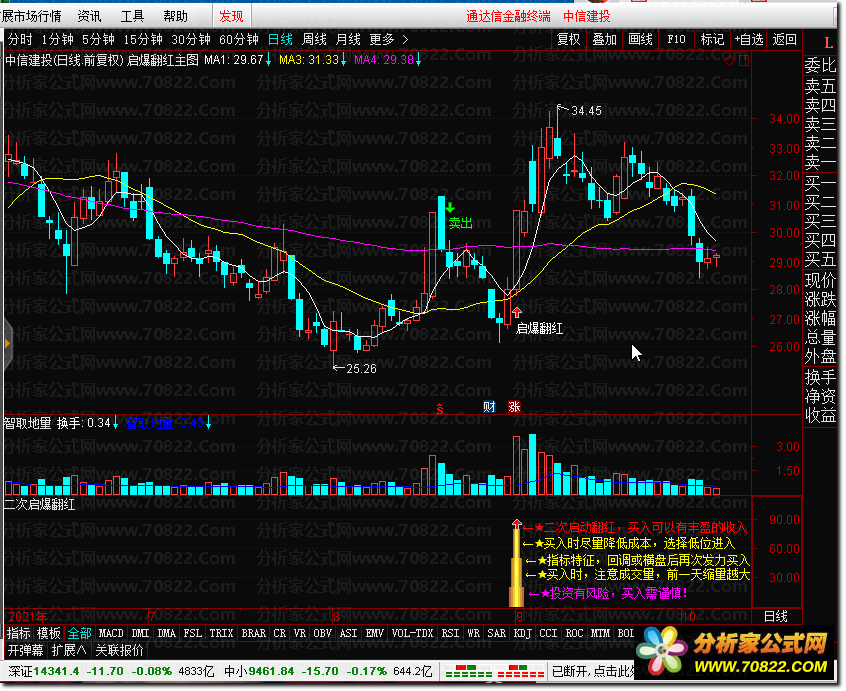Click the split-window square icon above chart
Viewport: 846px width, 691px height.
pos(744,60)
